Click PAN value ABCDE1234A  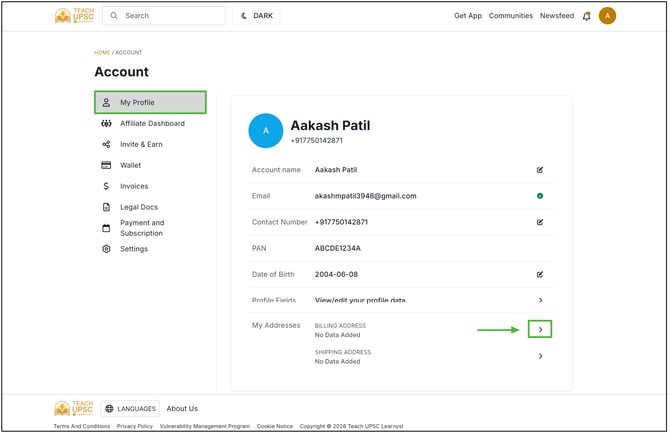point(339,249)
